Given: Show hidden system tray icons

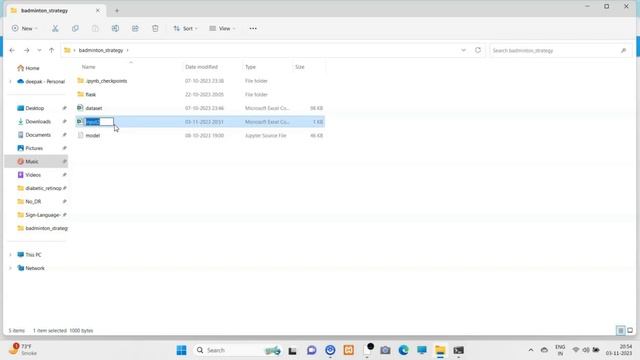Looking at the screenshot, I should click(531, 350).
